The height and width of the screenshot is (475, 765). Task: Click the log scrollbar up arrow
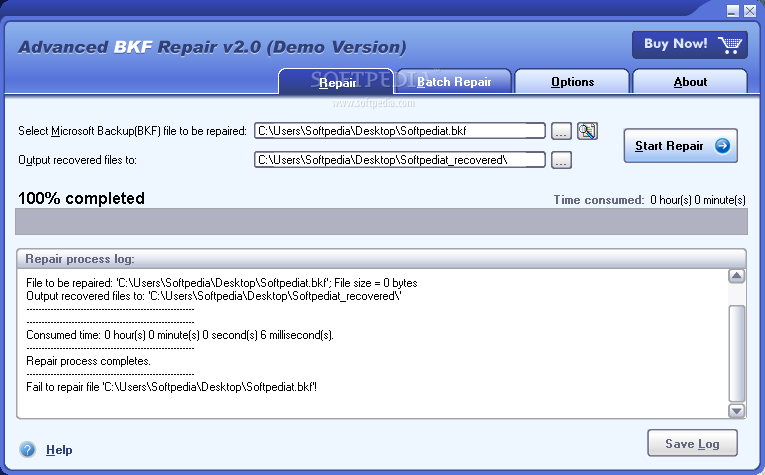(x=736, y=276)
